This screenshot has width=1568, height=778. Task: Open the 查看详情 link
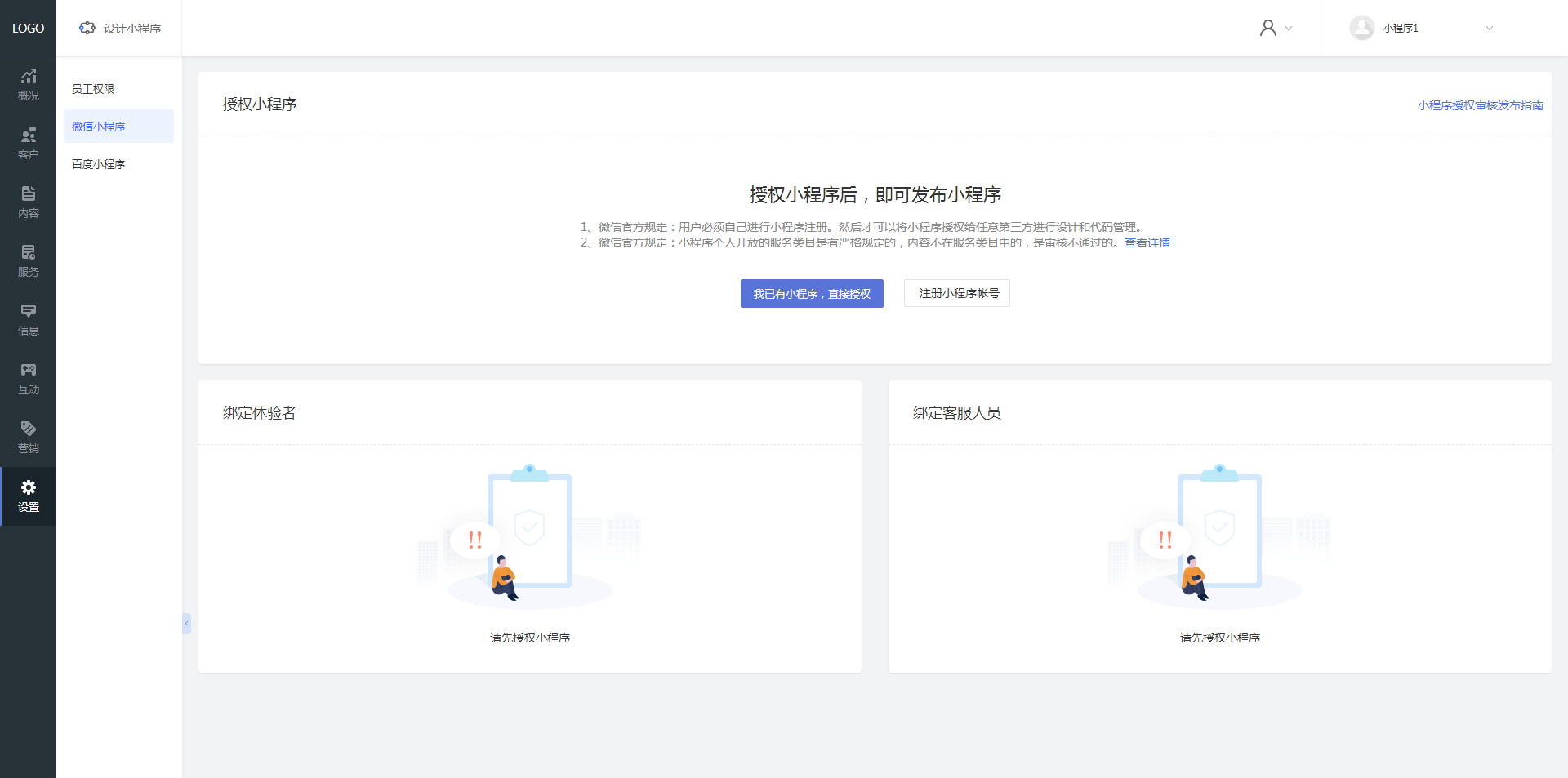point(1147,242)
